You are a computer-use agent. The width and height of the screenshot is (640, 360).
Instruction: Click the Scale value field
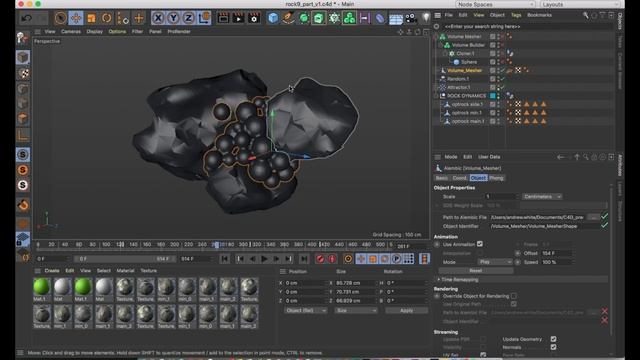pos(501,197)
